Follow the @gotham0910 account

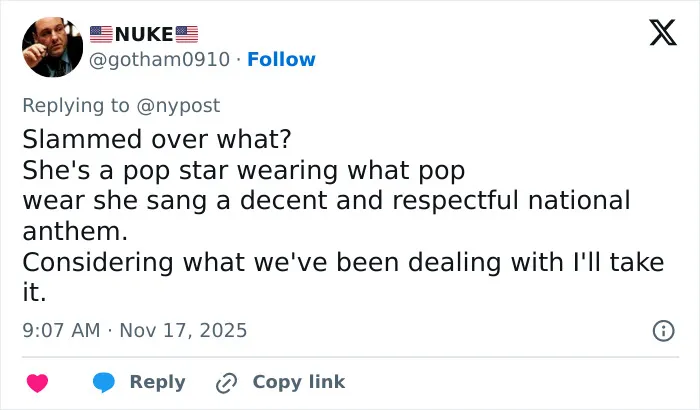(281, 59)
